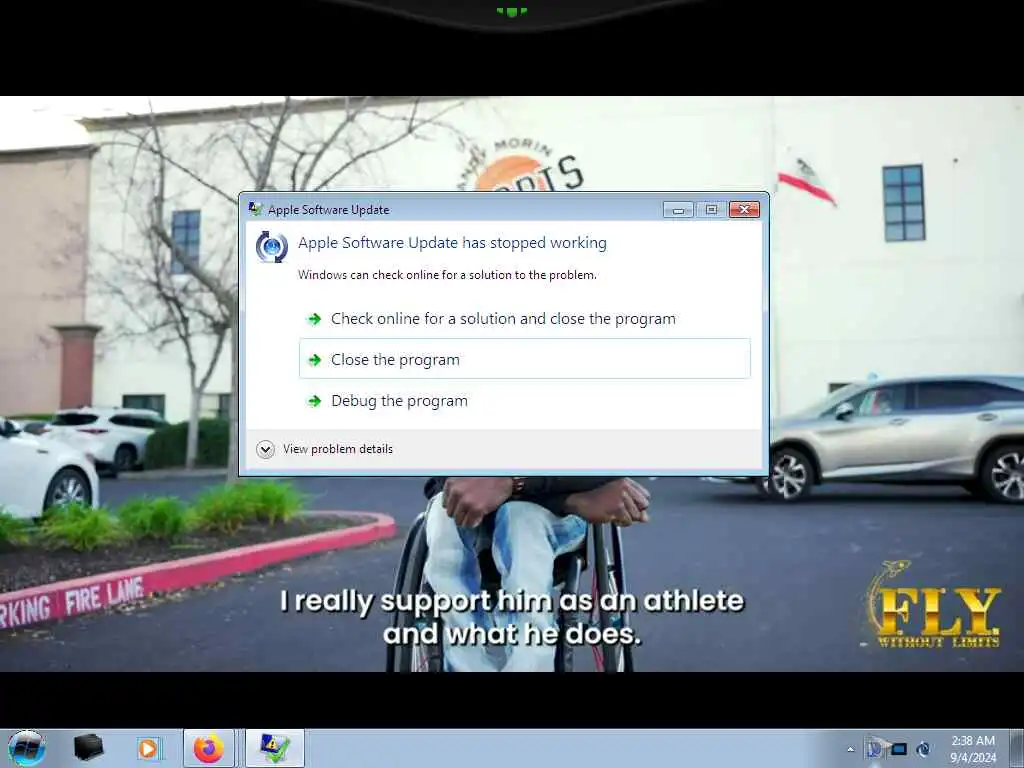Launch Windows Media Player from taskbar

coord(148,748)
